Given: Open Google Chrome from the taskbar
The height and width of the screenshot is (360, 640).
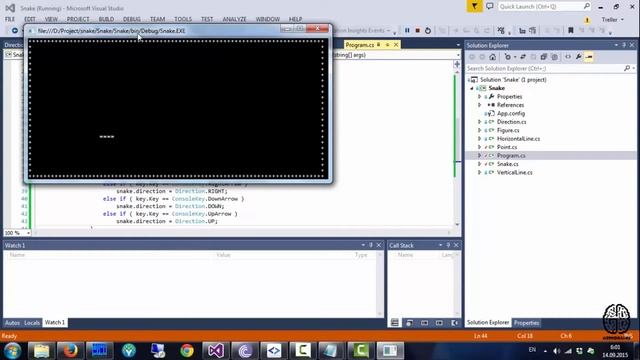Looking at the screenshot, I should pyautogui.click(x=187, y=351).
